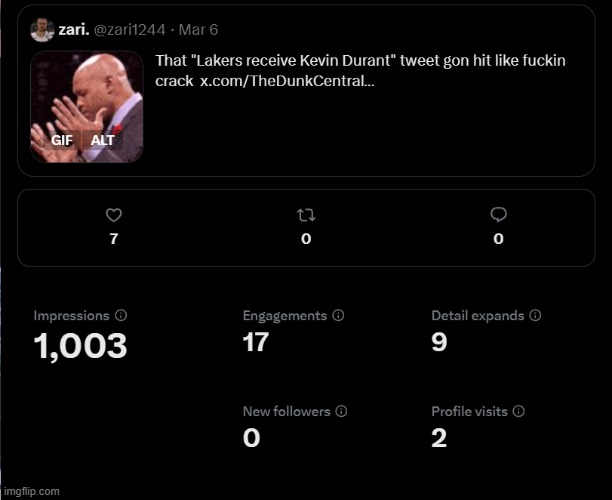Screen dimensions: 612x500
Task: Click the Engagements info icon
Action: [338, 315]
